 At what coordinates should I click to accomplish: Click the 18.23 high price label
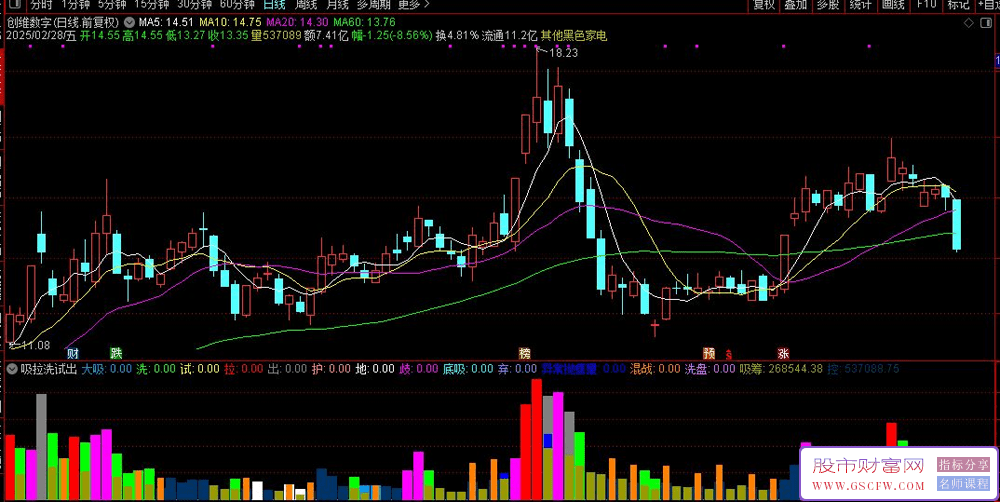[x=562, y=53]
